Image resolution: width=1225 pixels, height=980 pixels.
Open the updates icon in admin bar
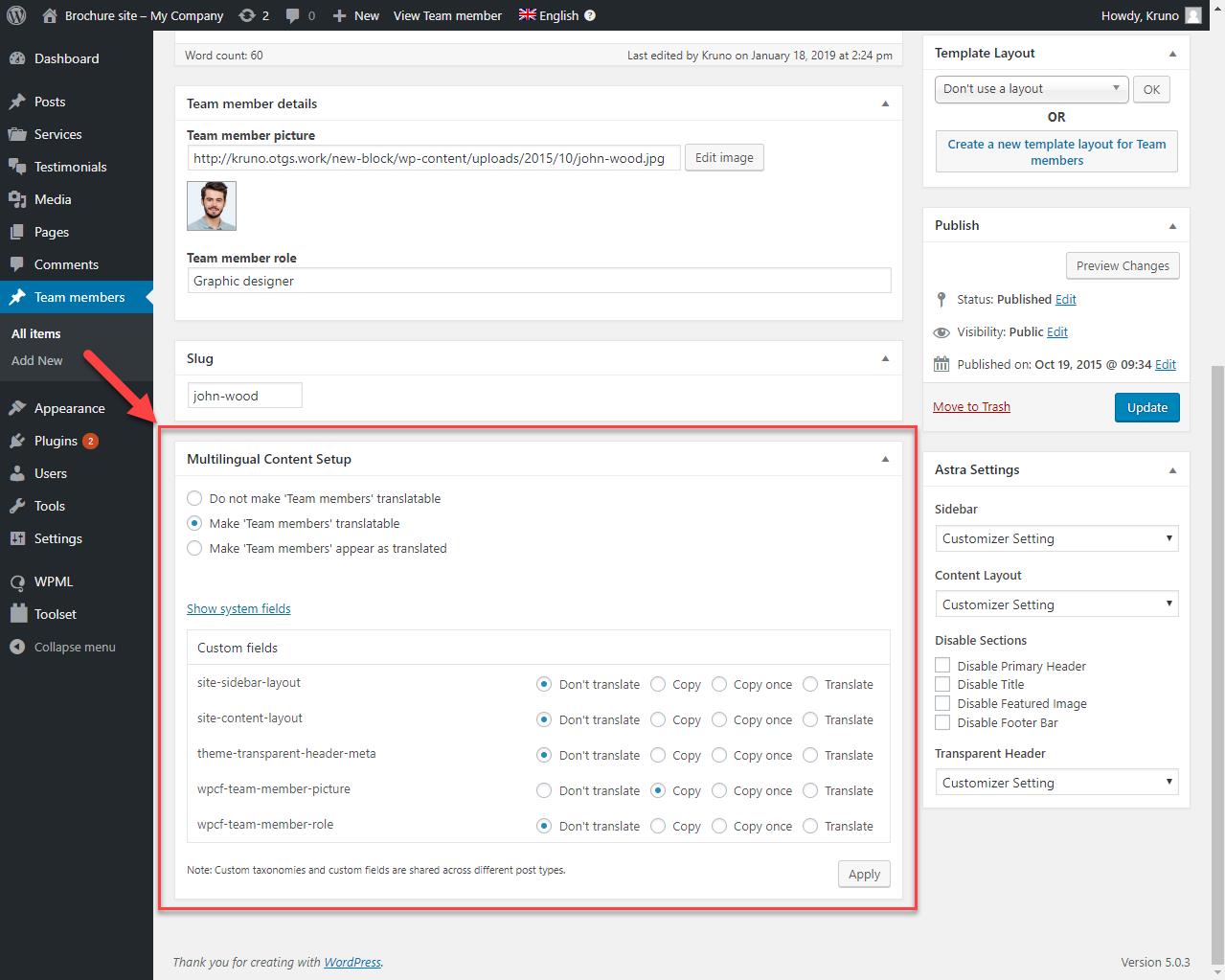[x=247, y=15]
